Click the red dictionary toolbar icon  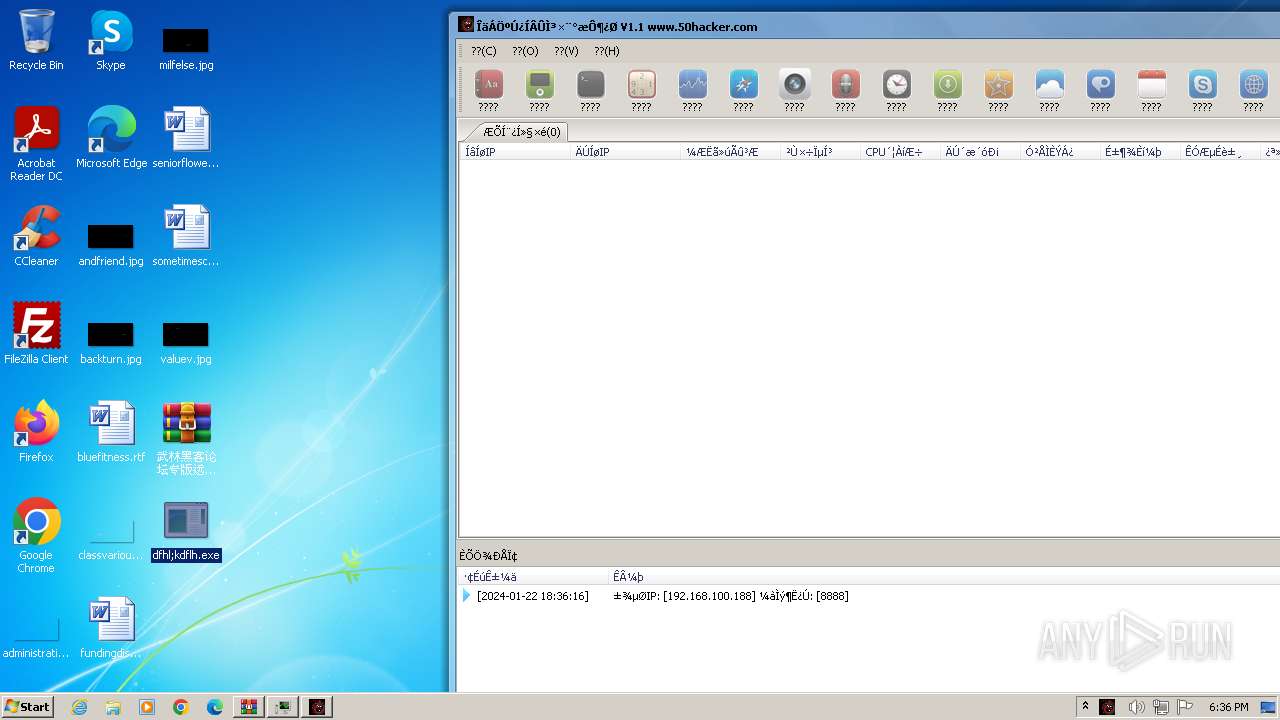[488, 84]
